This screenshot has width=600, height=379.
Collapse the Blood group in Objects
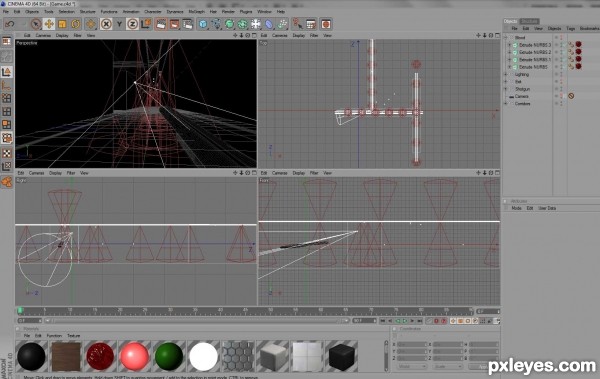506,38
